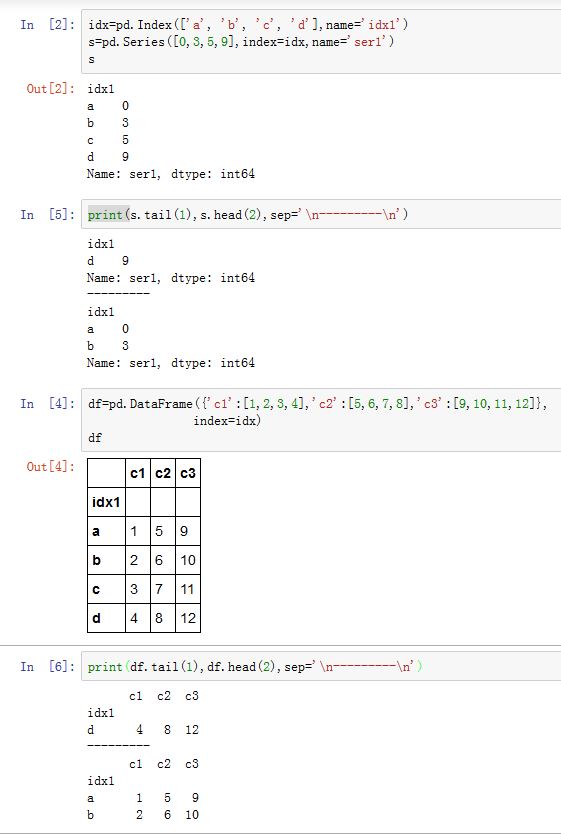561x839 pixels.
Task: Click the "In [4]:" prompt label
Action: [48, 403]
